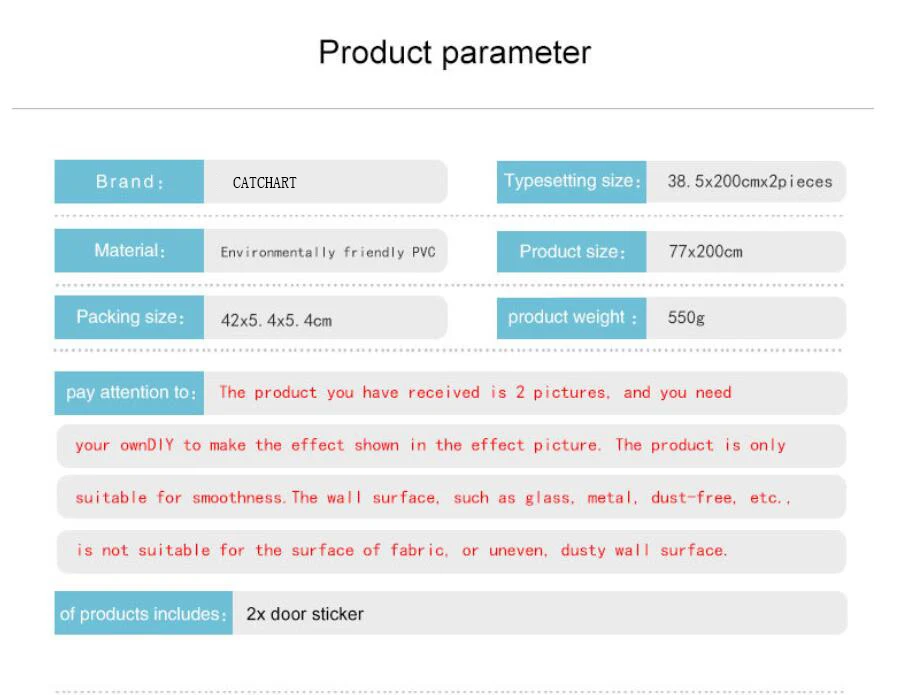Select the Typesetting size label
913x695 pixels.
click(x=571, y=182)
